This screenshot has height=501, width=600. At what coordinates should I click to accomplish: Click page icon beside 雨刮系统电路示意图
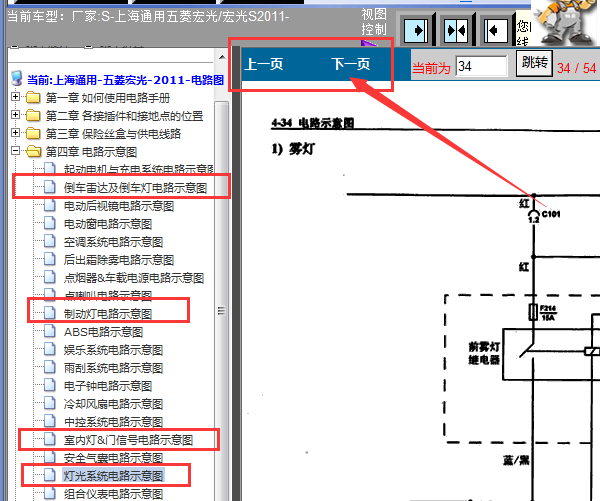click(49, 367)
